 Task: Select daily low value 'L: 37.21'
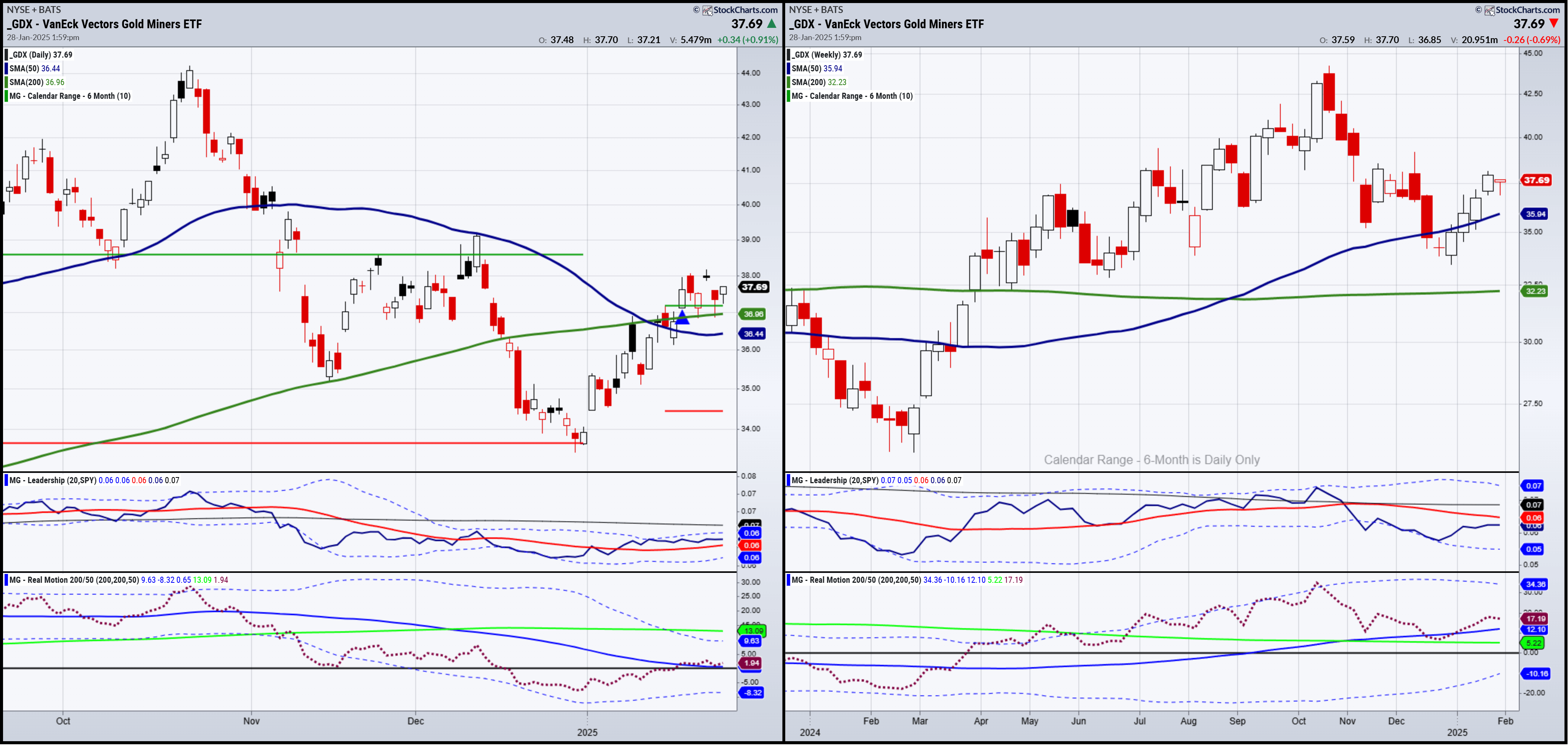[x=644, y=40]
